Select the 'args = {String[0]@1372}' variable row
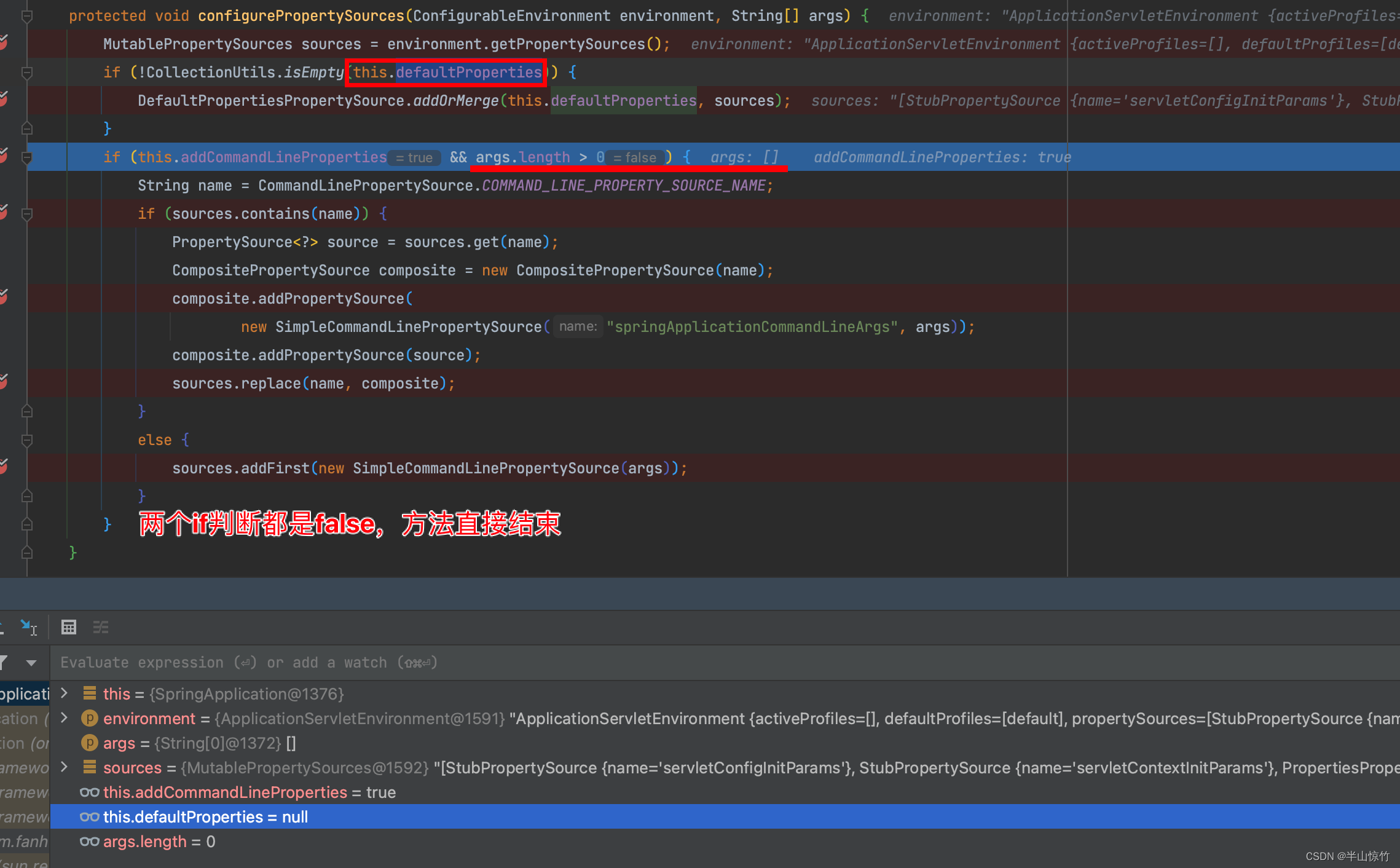The height and width of the screenshot is (868, 1400). pyautogui.click(x=725, y=743)
